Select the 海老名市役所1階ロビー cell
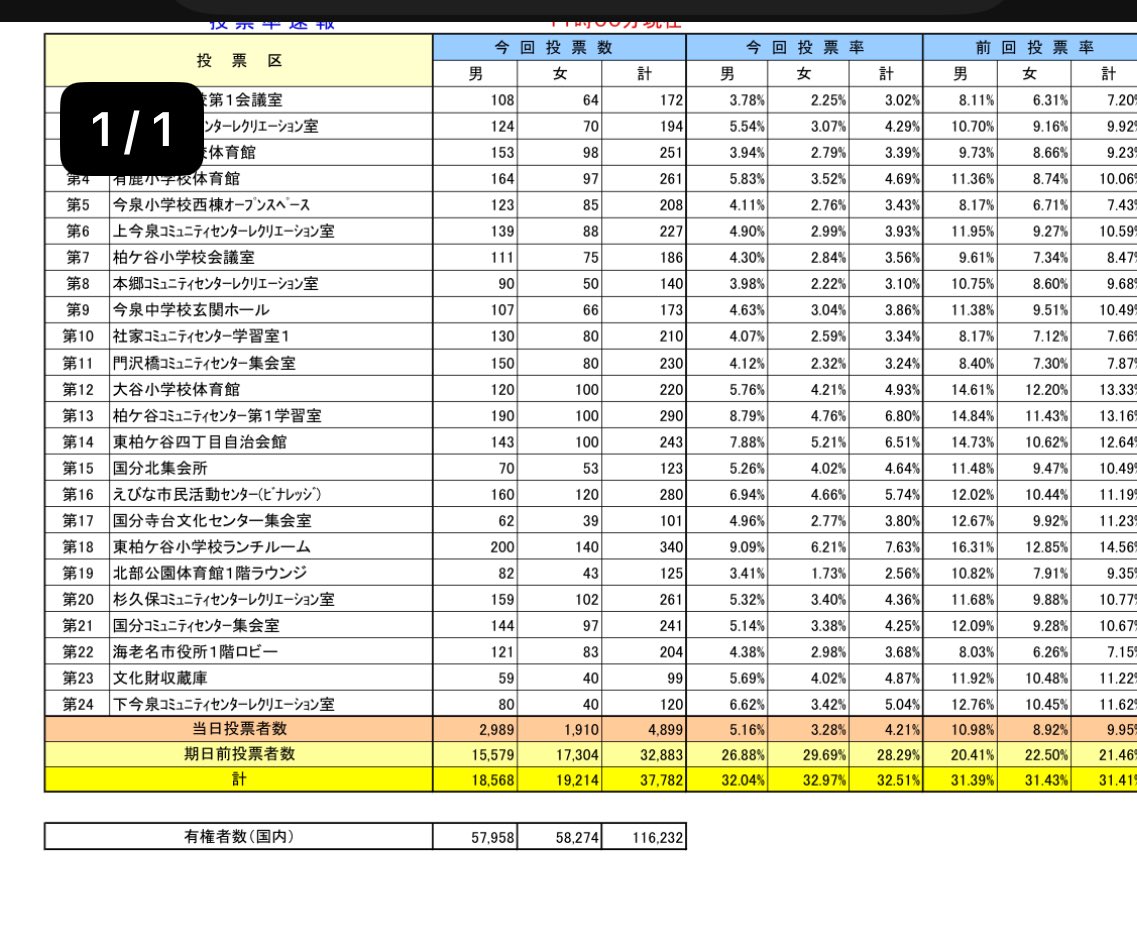Viewport: 1137px width, 928px height. [x=271, y=652]
